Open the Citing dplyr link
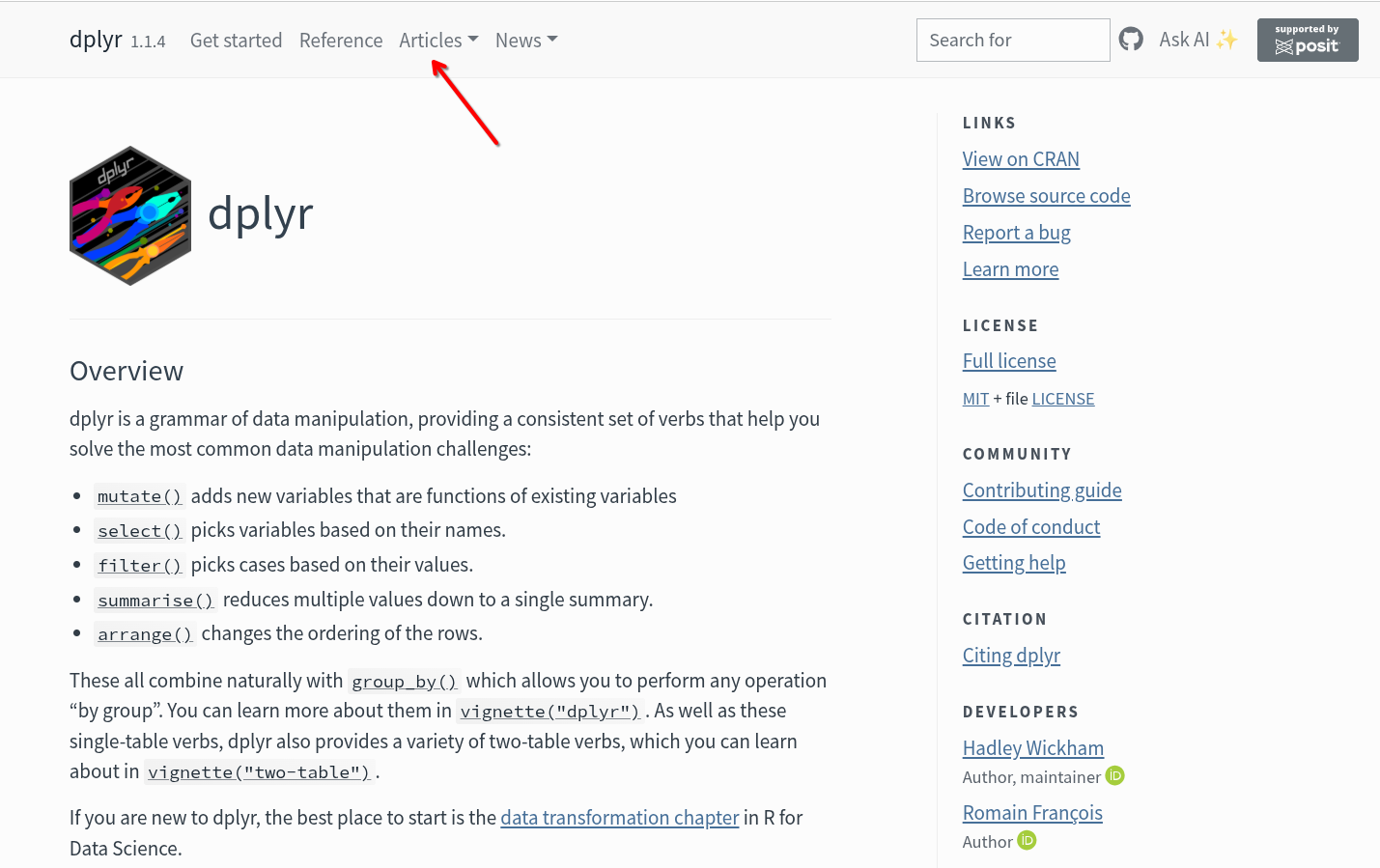Viewport: 1380px width, 868px height. pyautogui.click(x=1011, y=656)
